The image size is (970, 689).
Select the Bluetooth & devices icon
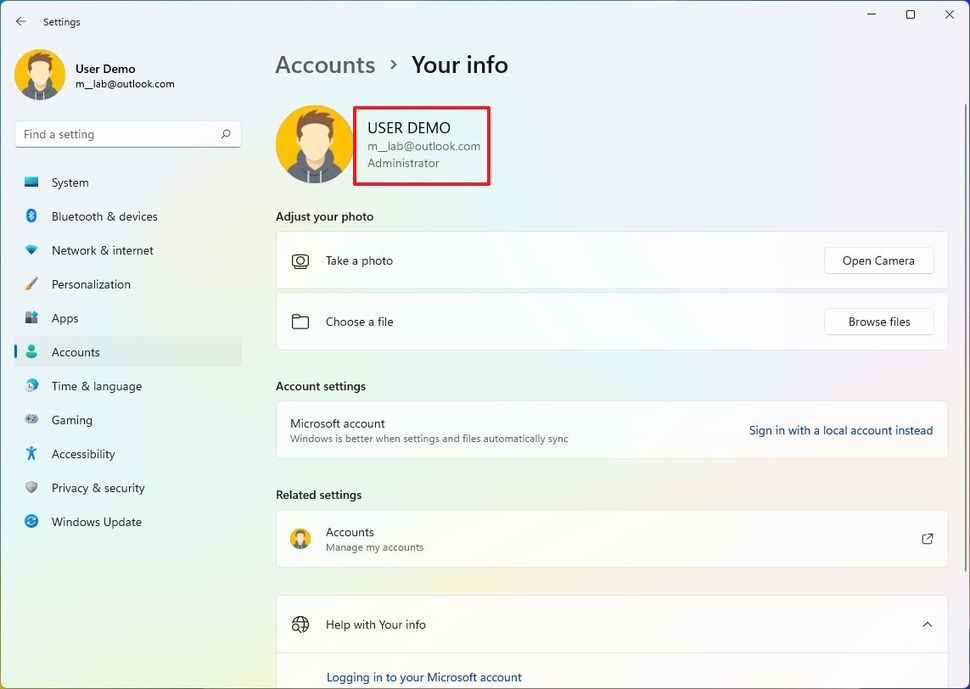pyautogui.click(x=32, y=217)
